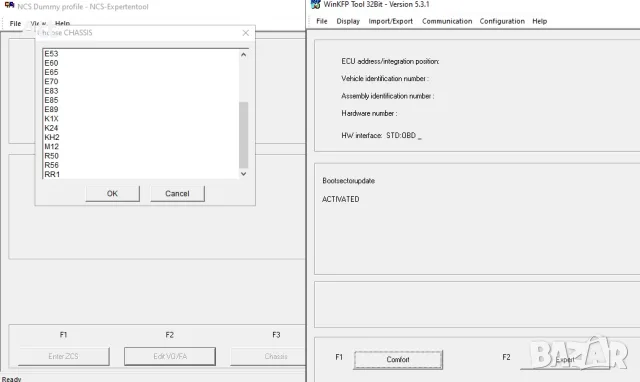Open NCS Expert File menu
Viewport: 640px width, 382px height.
15,23
